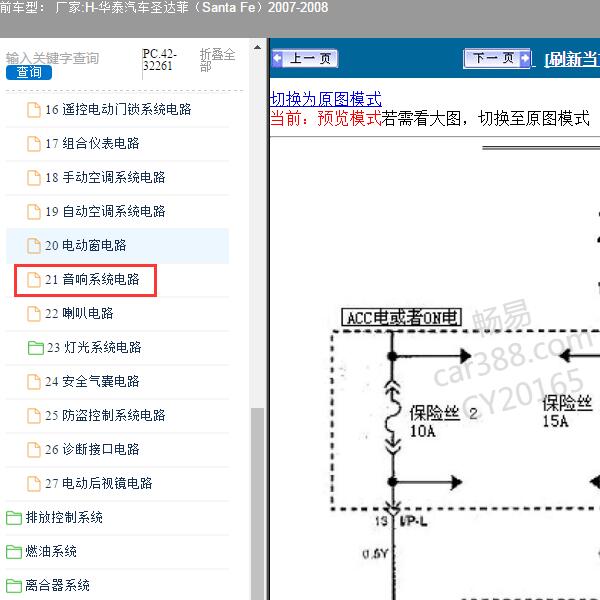
Task: Expand the 离合器系统 folder
Action: (x=57, y=585)
